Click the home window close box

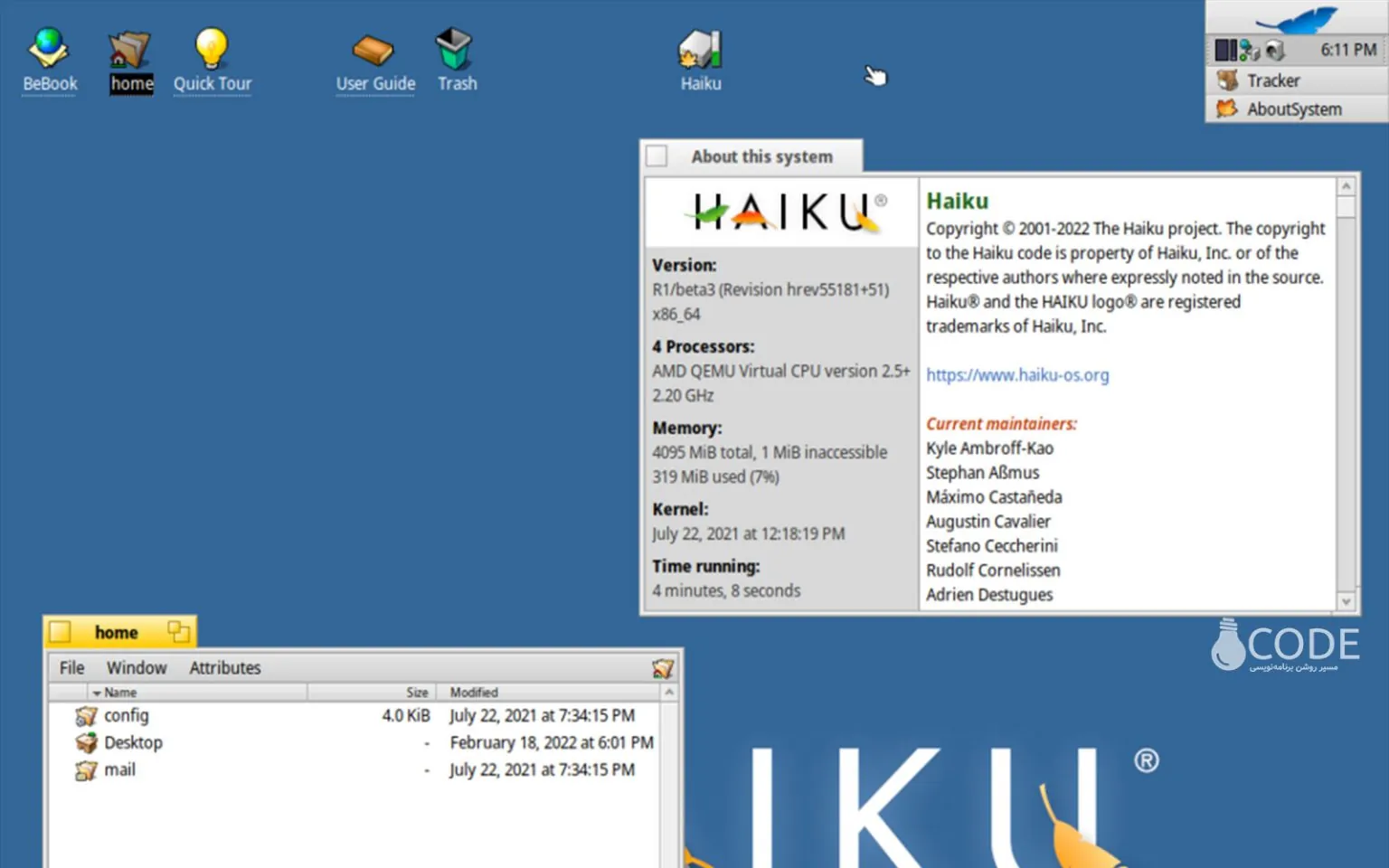(61, 631)
